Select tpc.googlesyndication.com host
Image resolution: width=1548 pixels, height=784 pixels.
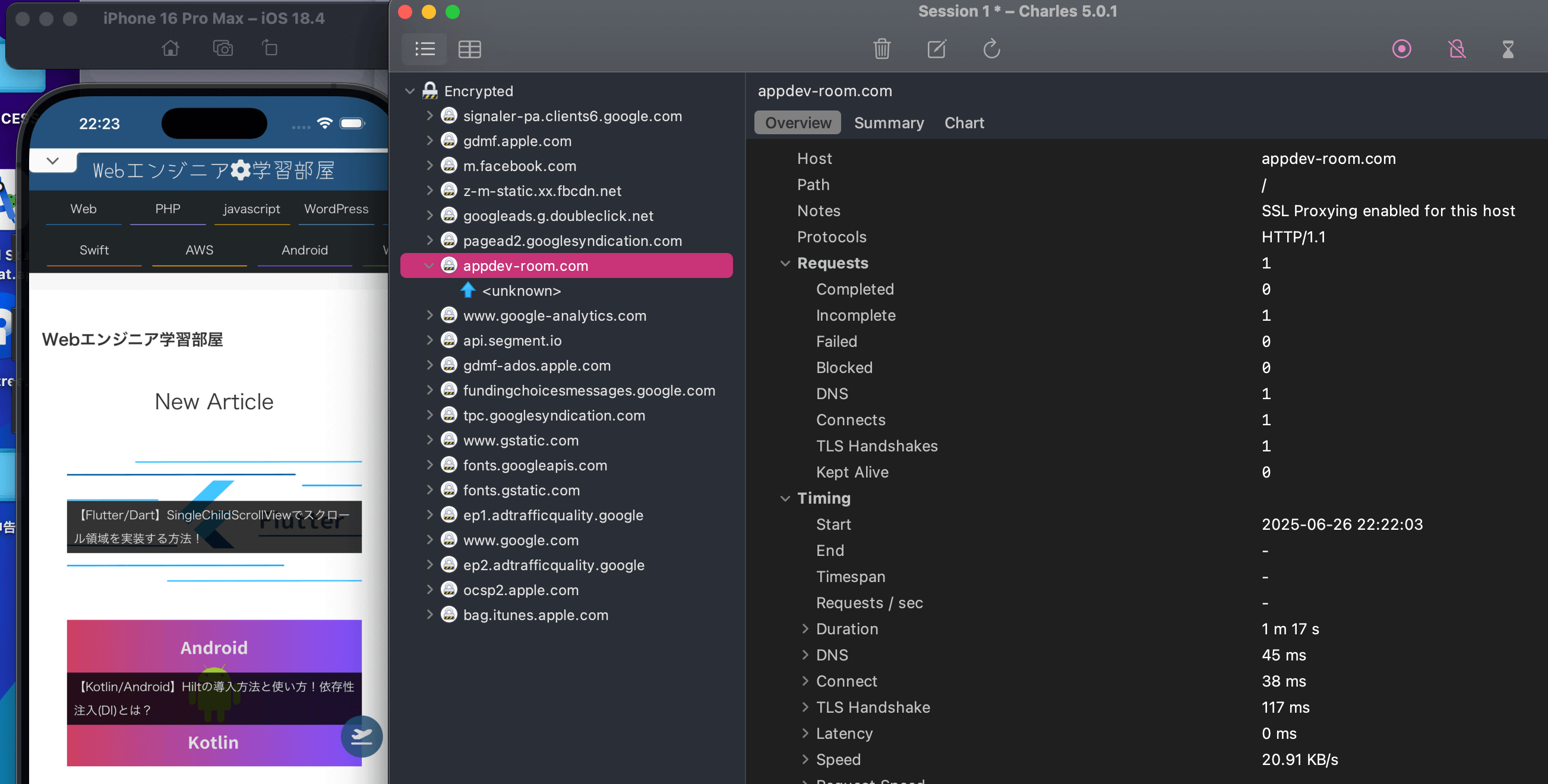(554, 416)
